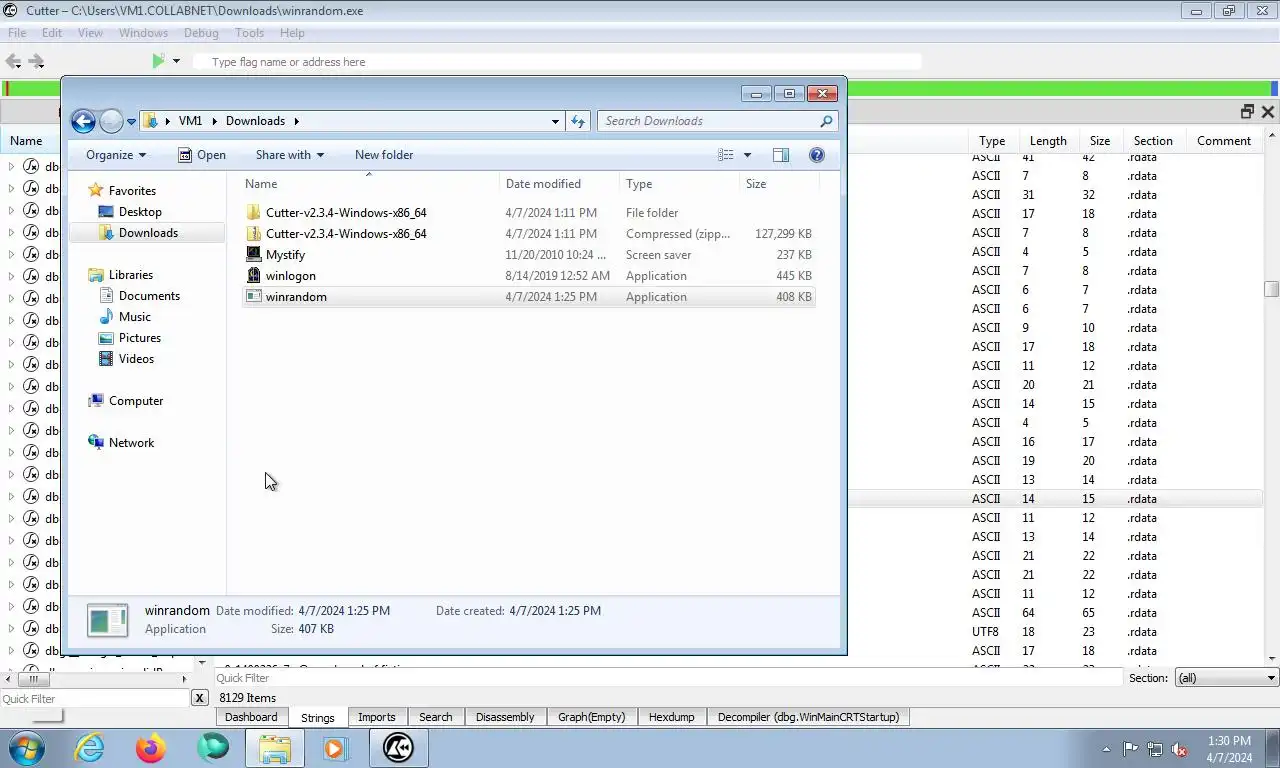Click the Explorer Help question mark icon
Image resolution: width=1280 pixels, height=768 pixels.
click(816, 155)
